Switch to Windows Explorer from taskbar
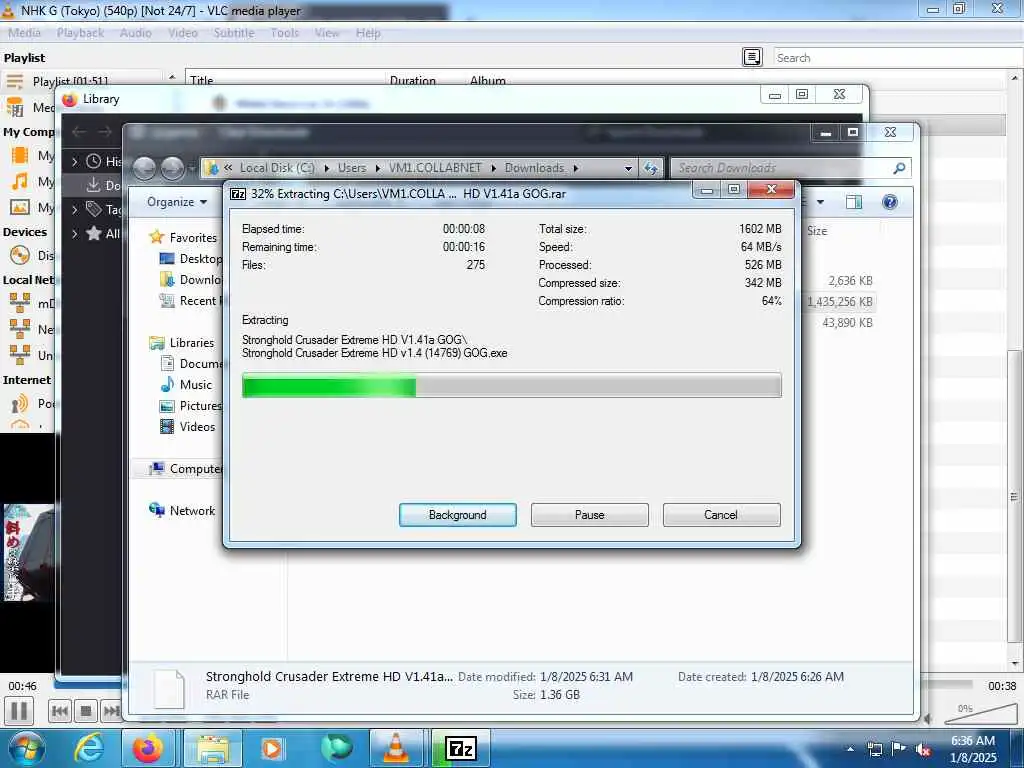1024x768 pixels. tap(212, 748)
